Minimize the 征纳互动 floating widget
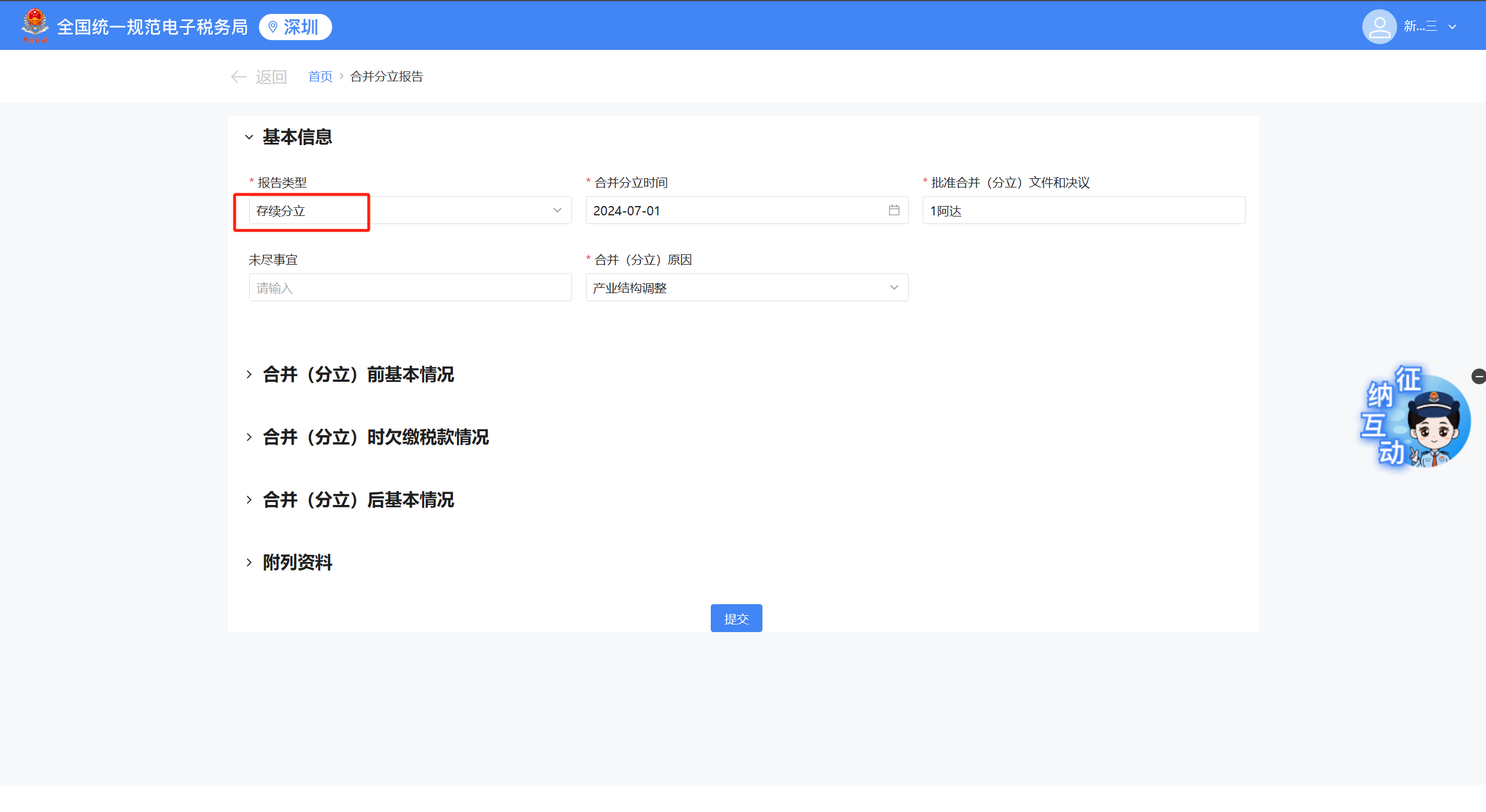Screen dimensions: 1486x812 coord(1478,377)
